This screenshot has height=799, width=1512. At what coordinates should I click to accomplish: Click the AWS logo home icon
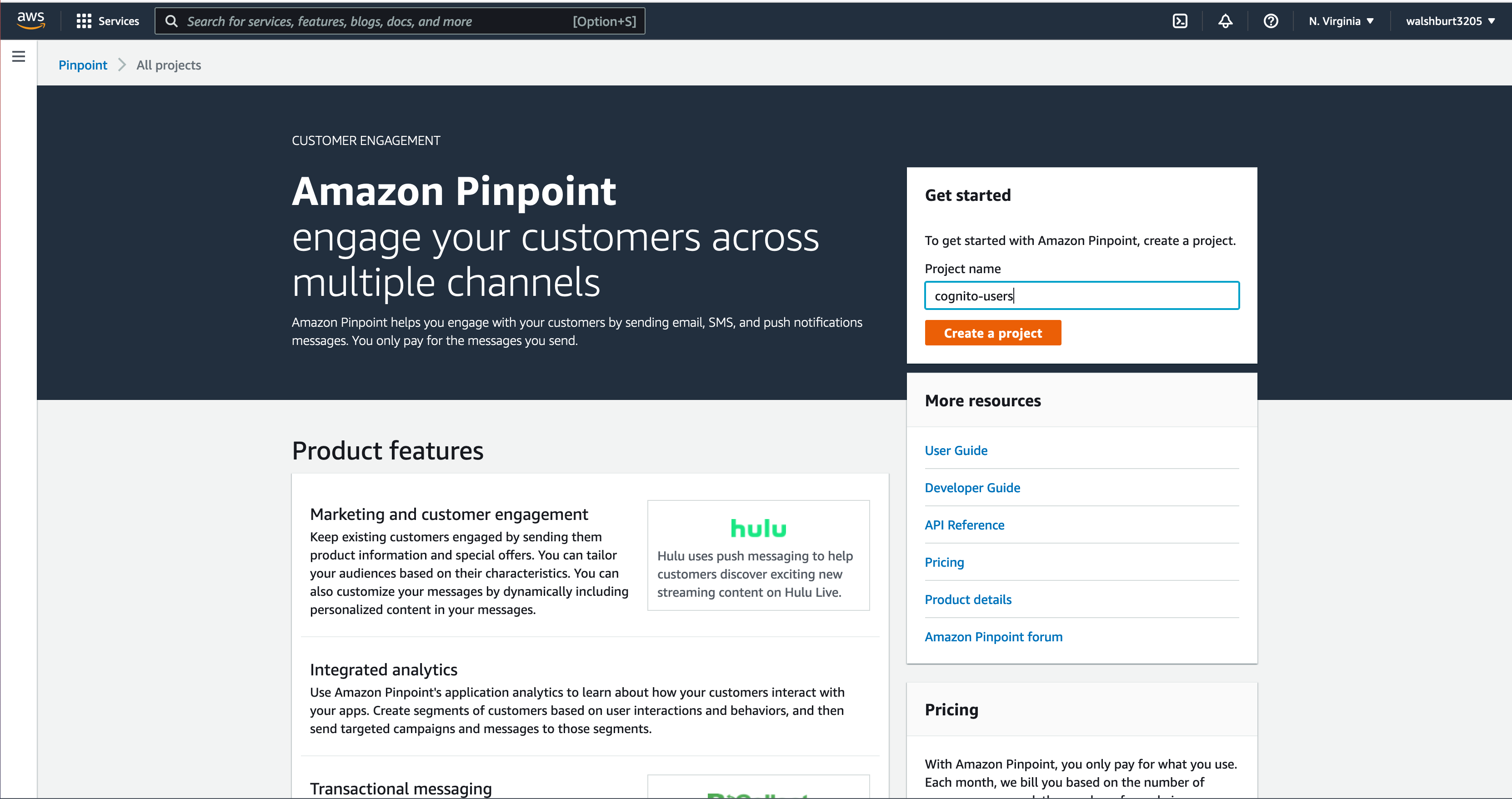coord(30,20)
